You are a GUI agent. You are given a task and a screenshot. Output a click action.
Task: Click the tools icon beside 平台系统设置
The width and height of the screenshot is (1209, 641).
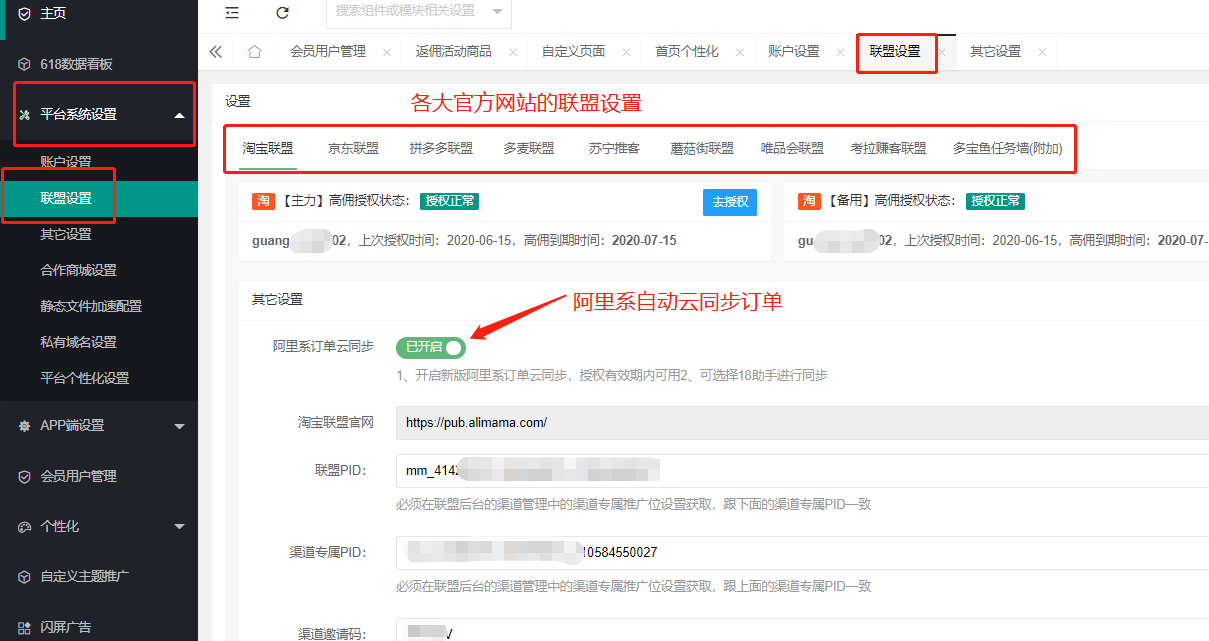click(x=24, y=115)
